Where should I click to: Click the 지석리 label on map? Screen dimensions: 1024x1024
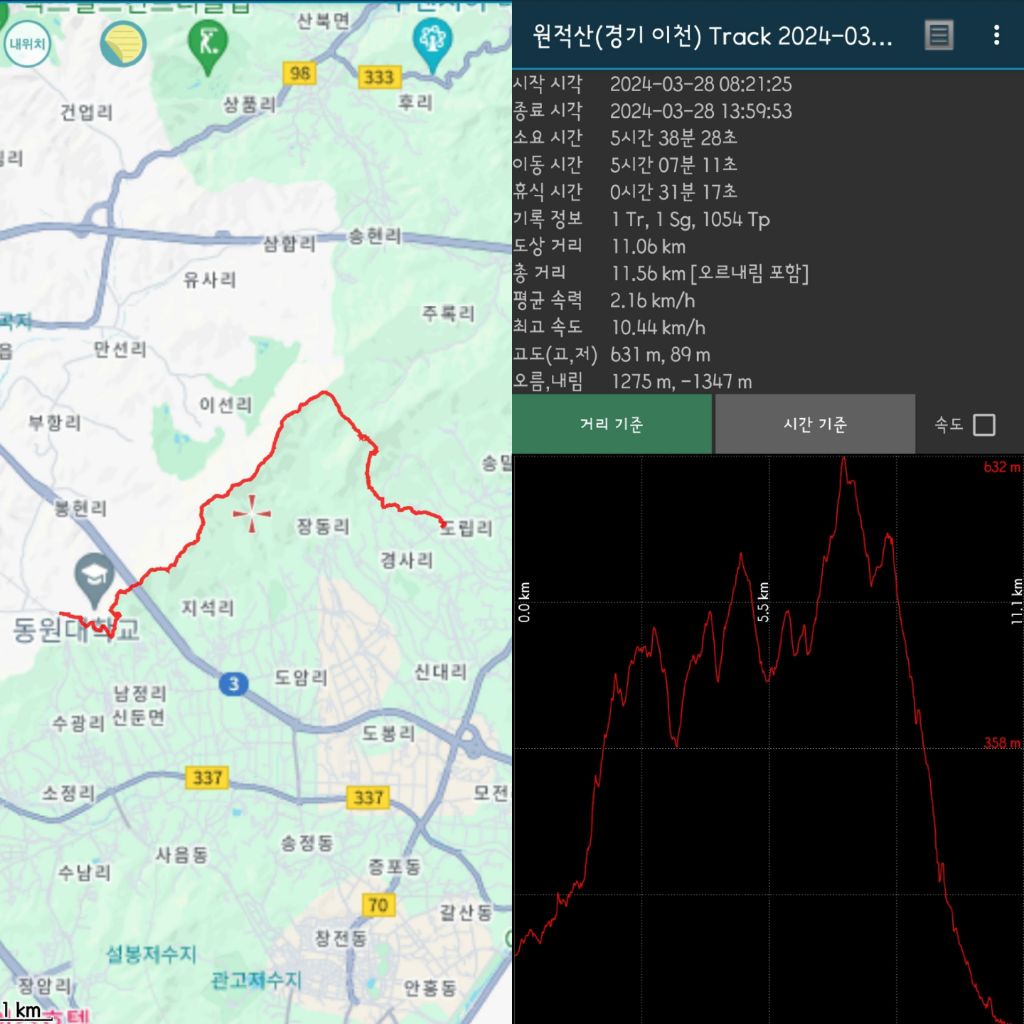point(207,608)
